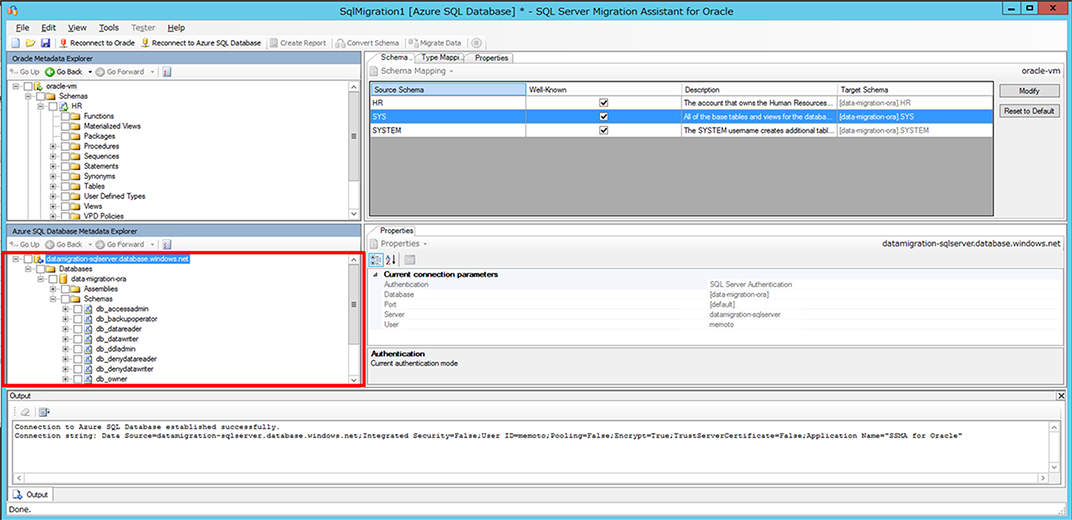Expand the db_ddladmin schema node

(66, 348)
